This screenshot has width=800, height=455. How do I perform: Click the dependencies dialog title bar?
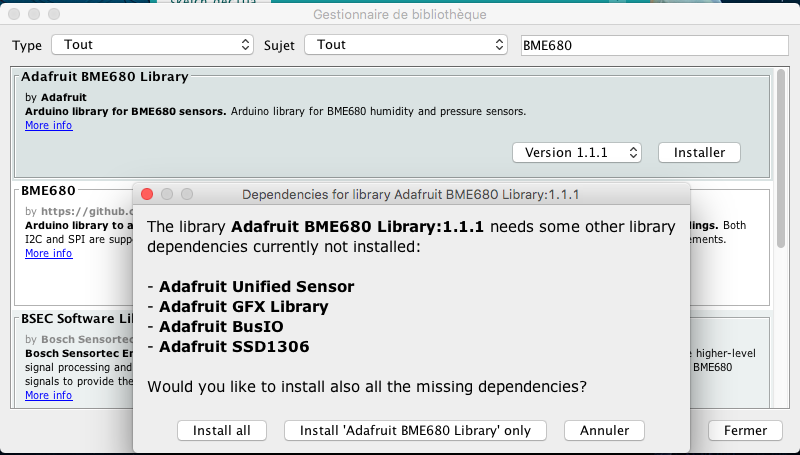pyautogui.click(x=411, y=193)
